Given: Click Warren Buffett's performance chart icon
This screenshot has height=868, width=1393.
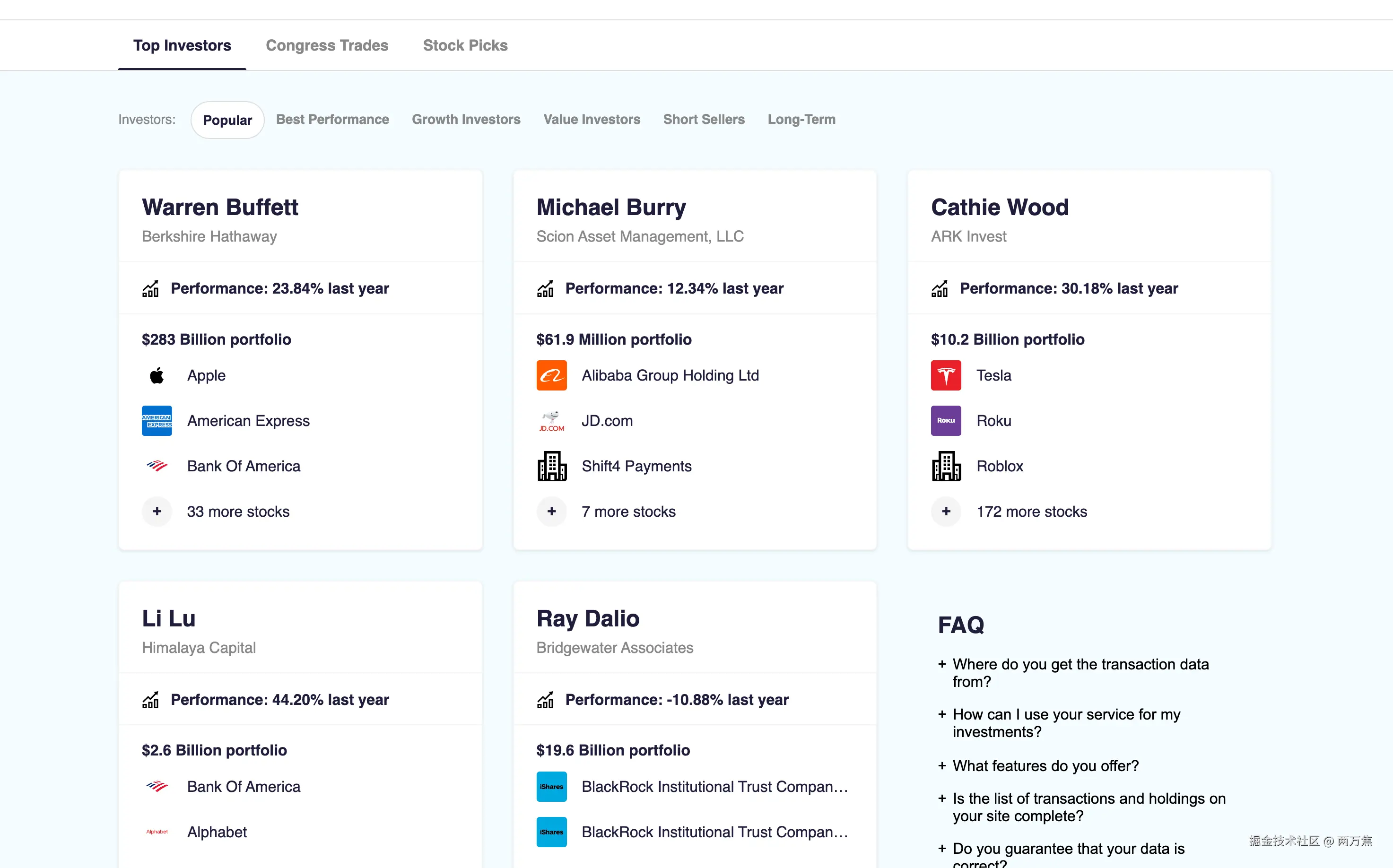Looking at the screenshot, I should point(150,289).
